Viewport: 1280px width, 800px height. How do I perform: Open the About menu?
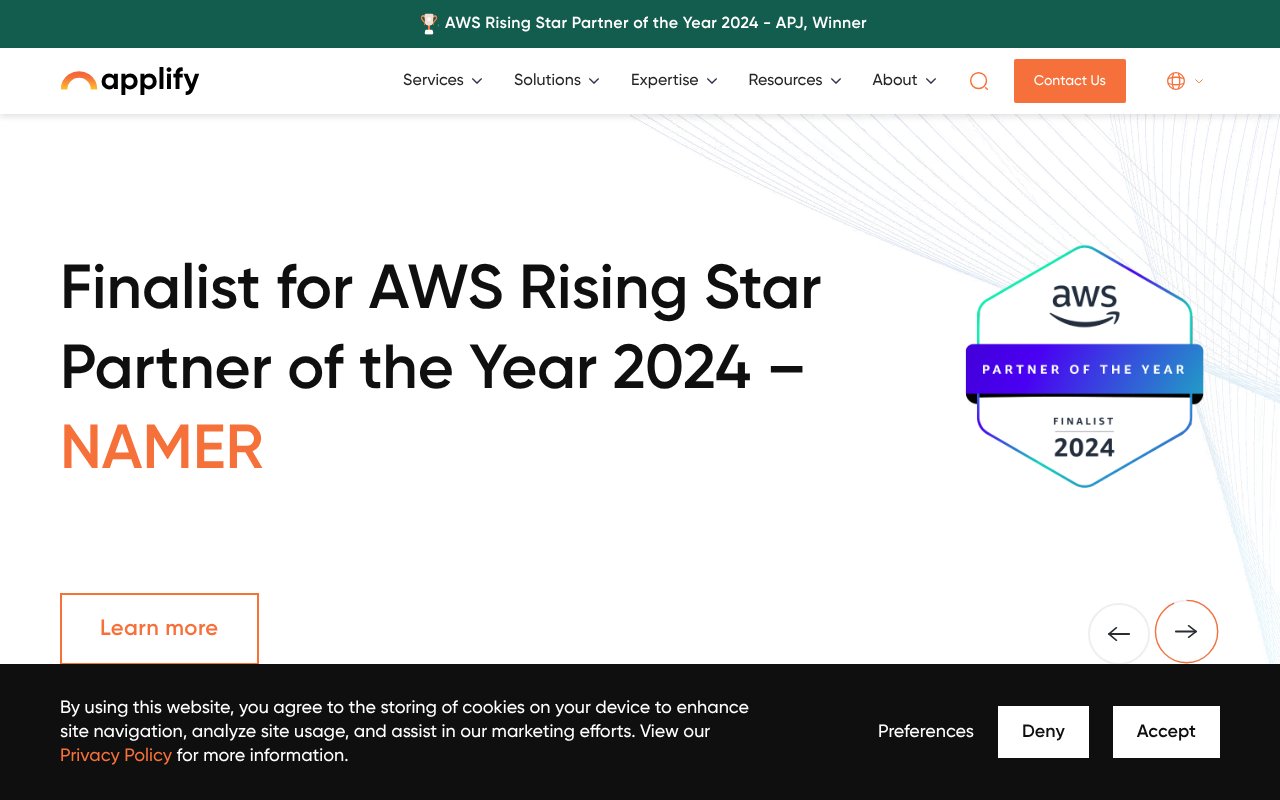point(904,80)
